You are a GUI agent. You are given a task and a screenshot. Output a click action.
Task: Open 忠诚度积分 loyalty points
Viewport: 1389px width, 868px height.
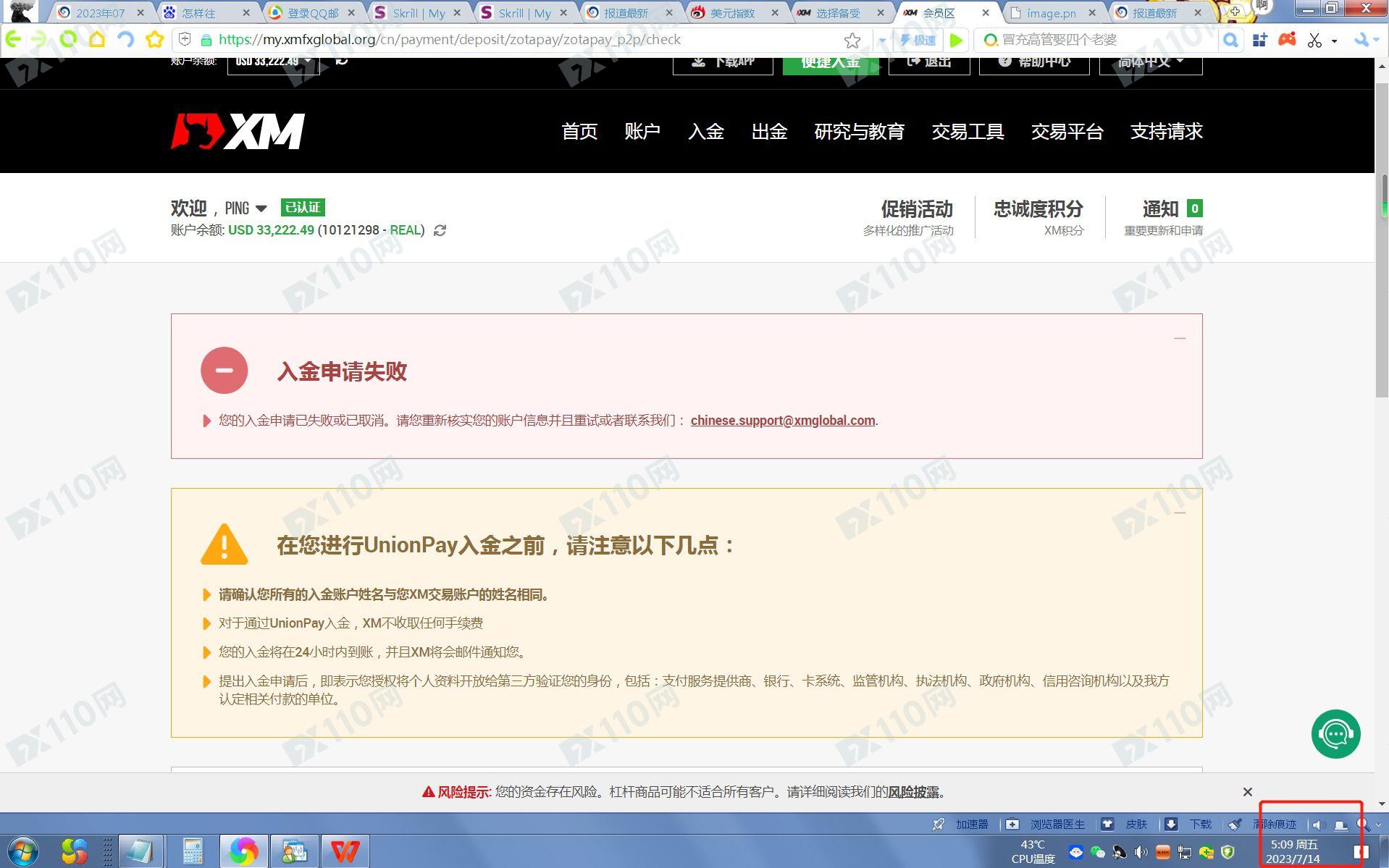[1038, 217]
